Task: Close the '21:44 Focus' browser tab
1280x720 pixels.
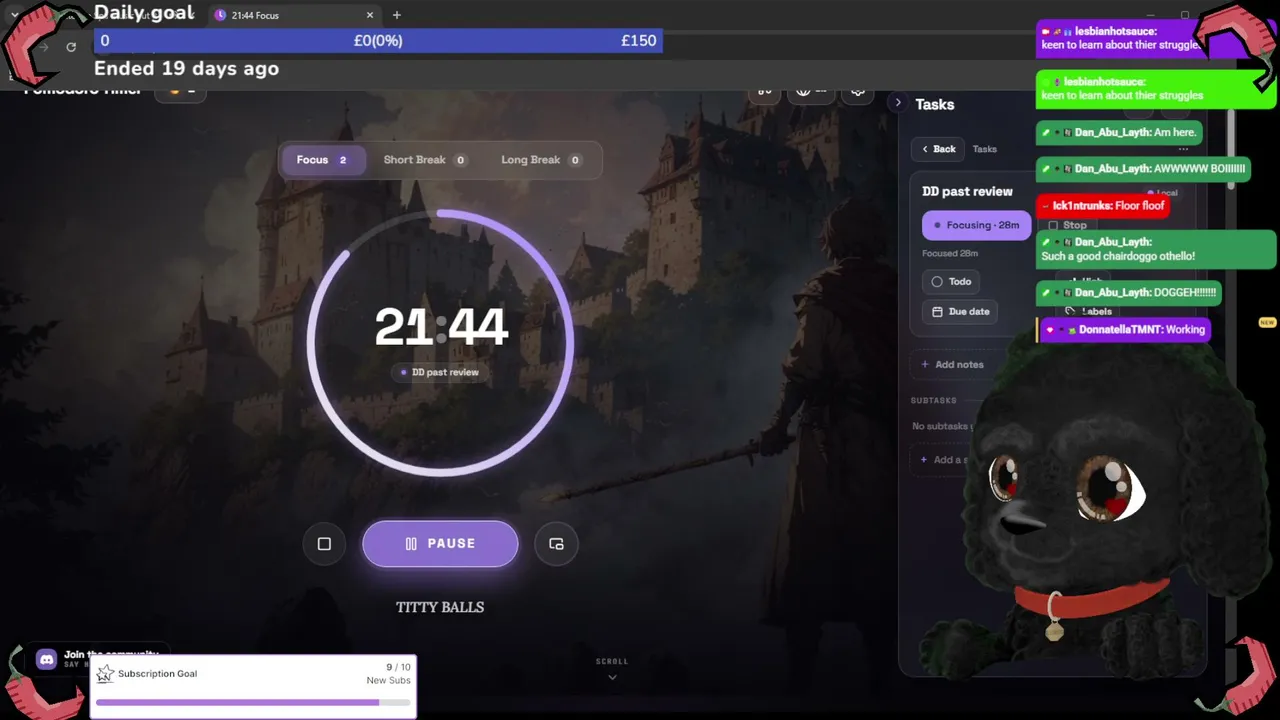Action: 370,15
